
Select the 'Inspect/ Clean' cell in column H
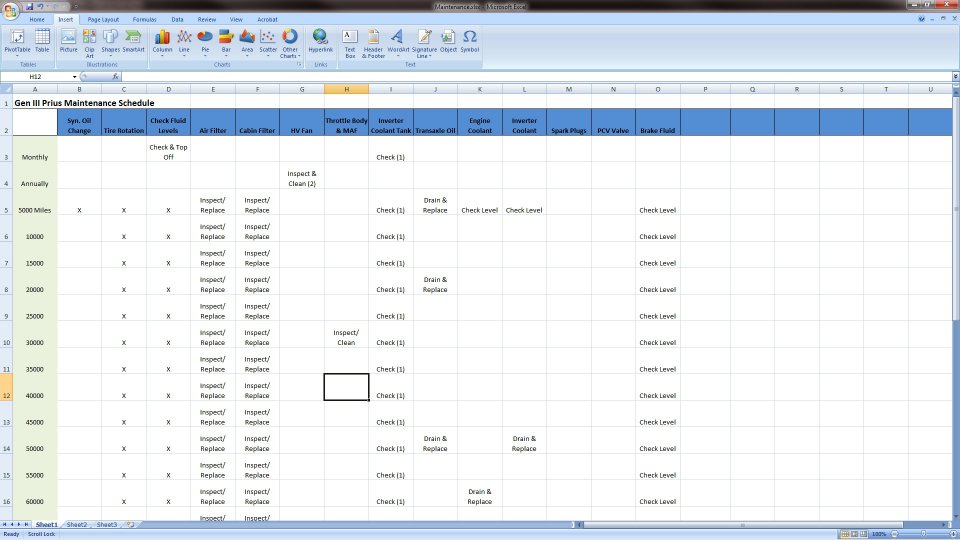point(347,335)
